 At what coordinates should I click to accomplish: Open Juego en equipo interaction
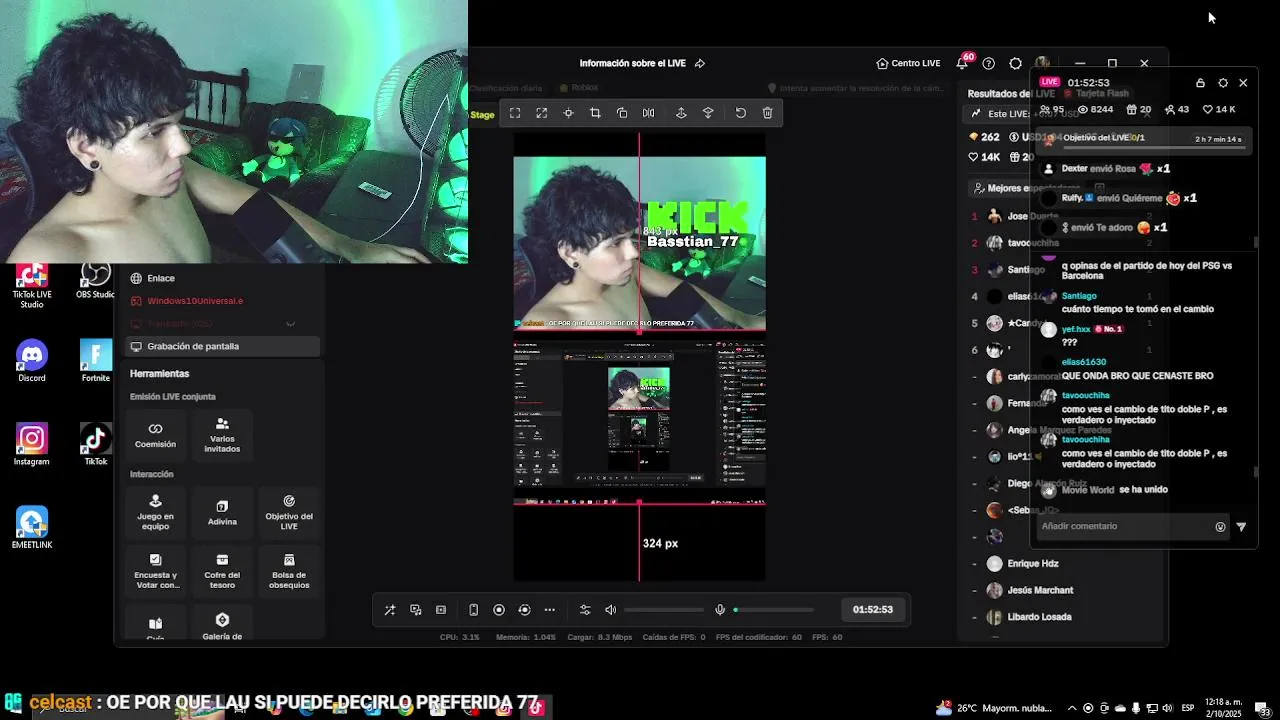155,512
